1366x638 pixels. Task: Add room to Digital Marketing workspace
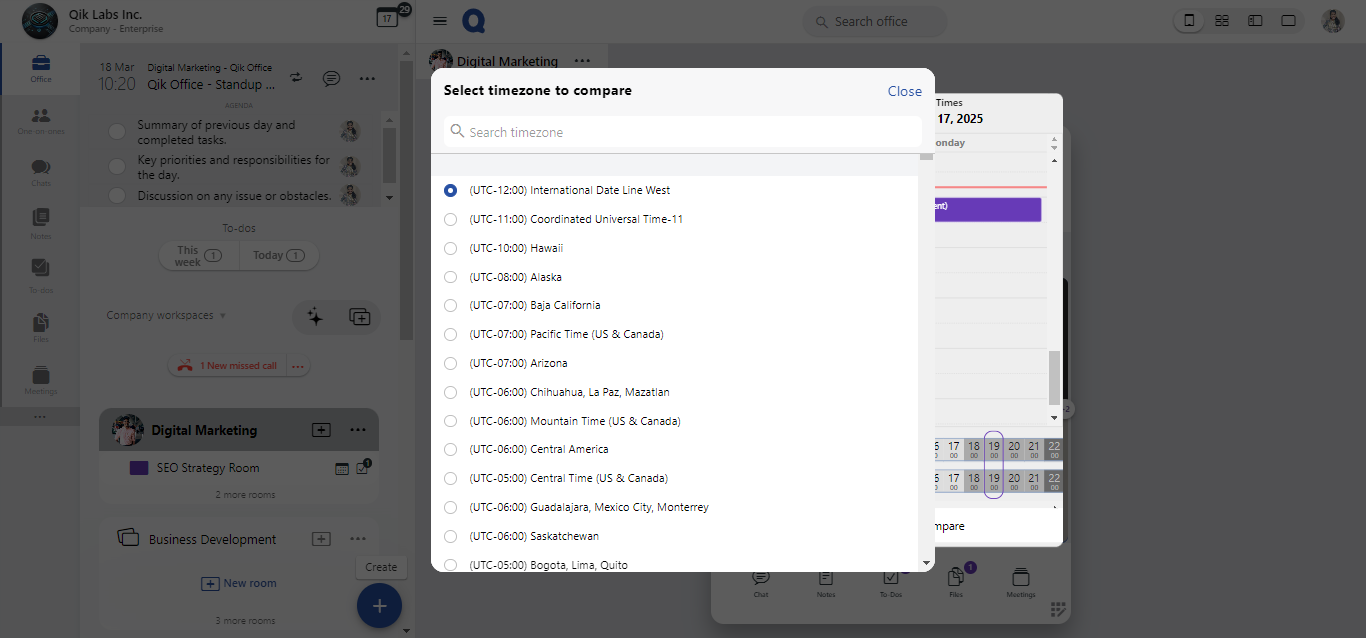tap(321, 430)
